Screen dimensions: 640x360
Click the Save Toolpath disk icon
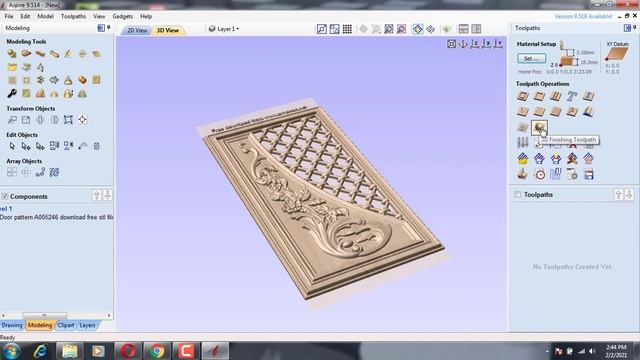[588, 175]
